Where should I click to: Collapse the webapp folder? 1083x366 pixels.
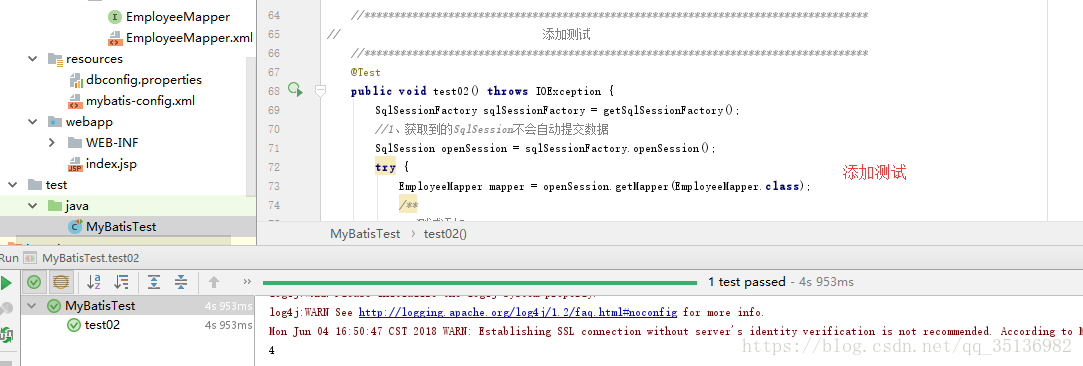[32, 122]
